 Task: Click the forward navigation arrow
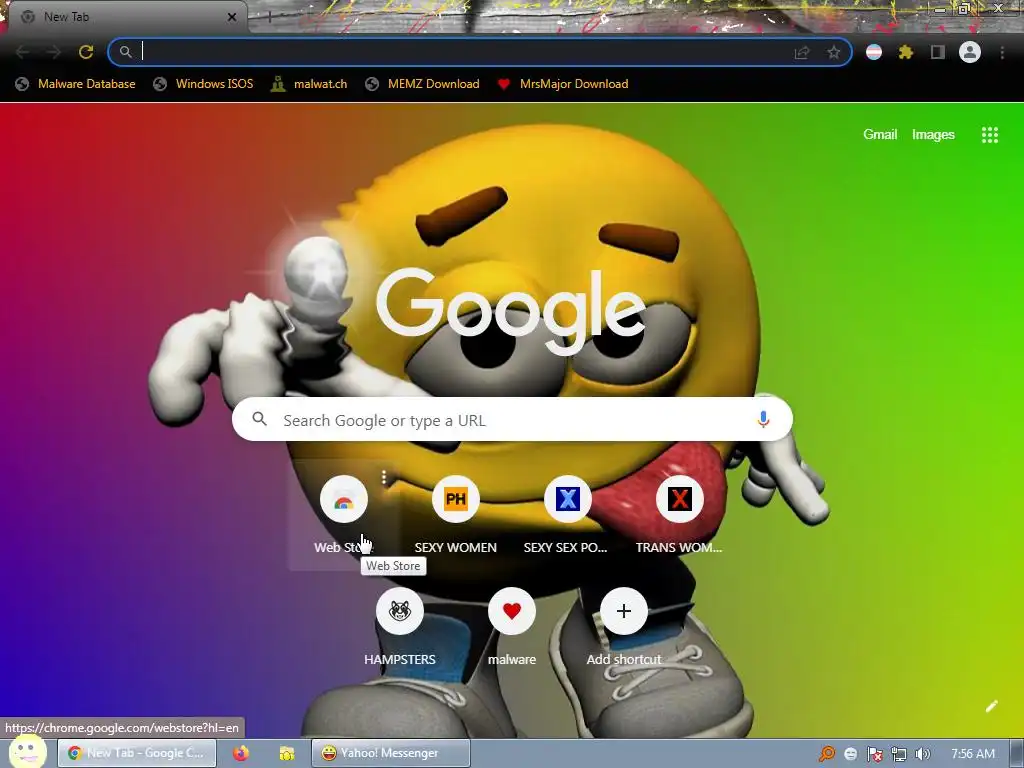tap(54, 52)
